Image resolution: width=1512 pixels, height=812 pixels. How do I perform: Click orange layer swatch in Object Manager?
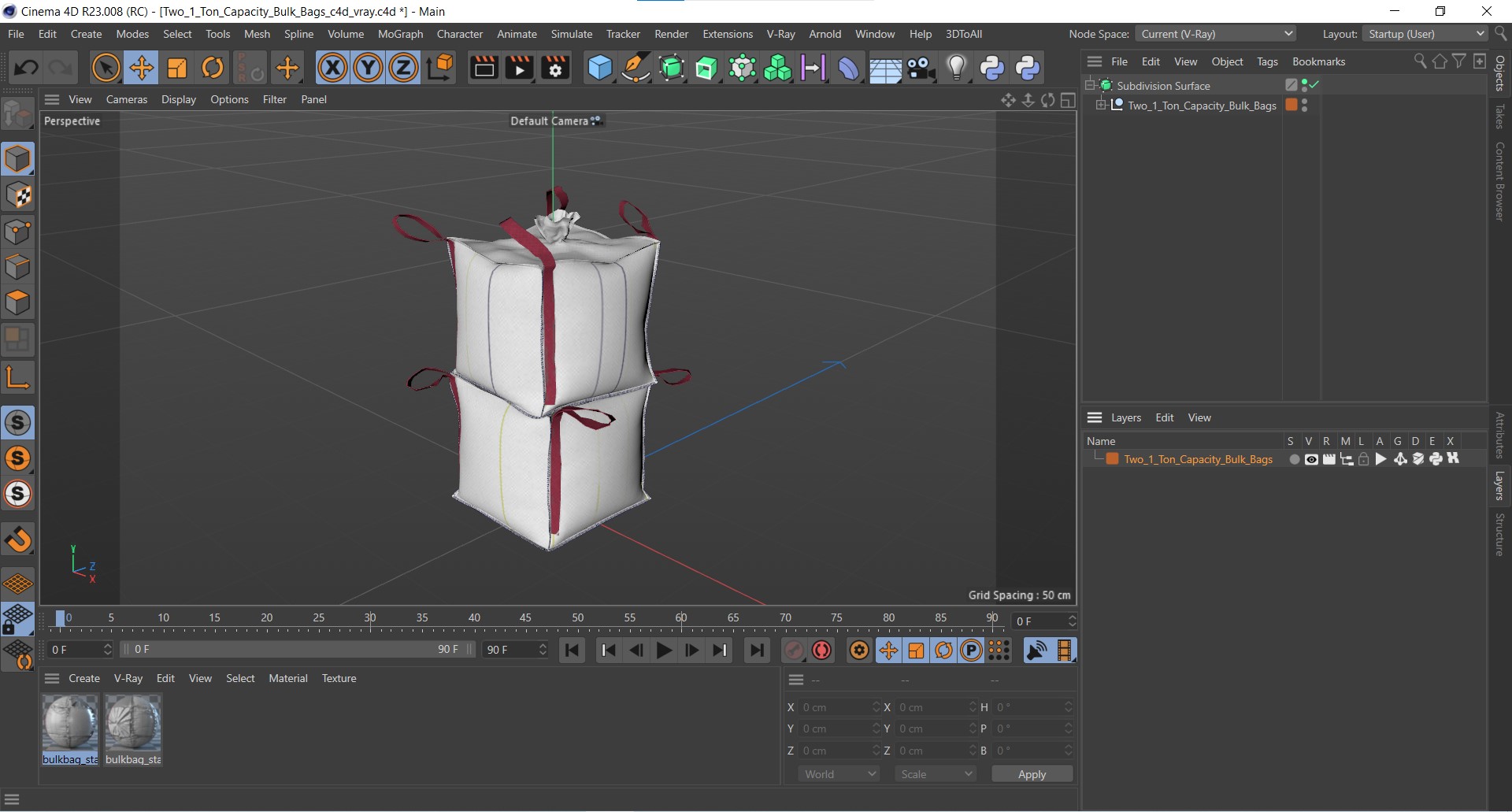[x=1291, y=105]
